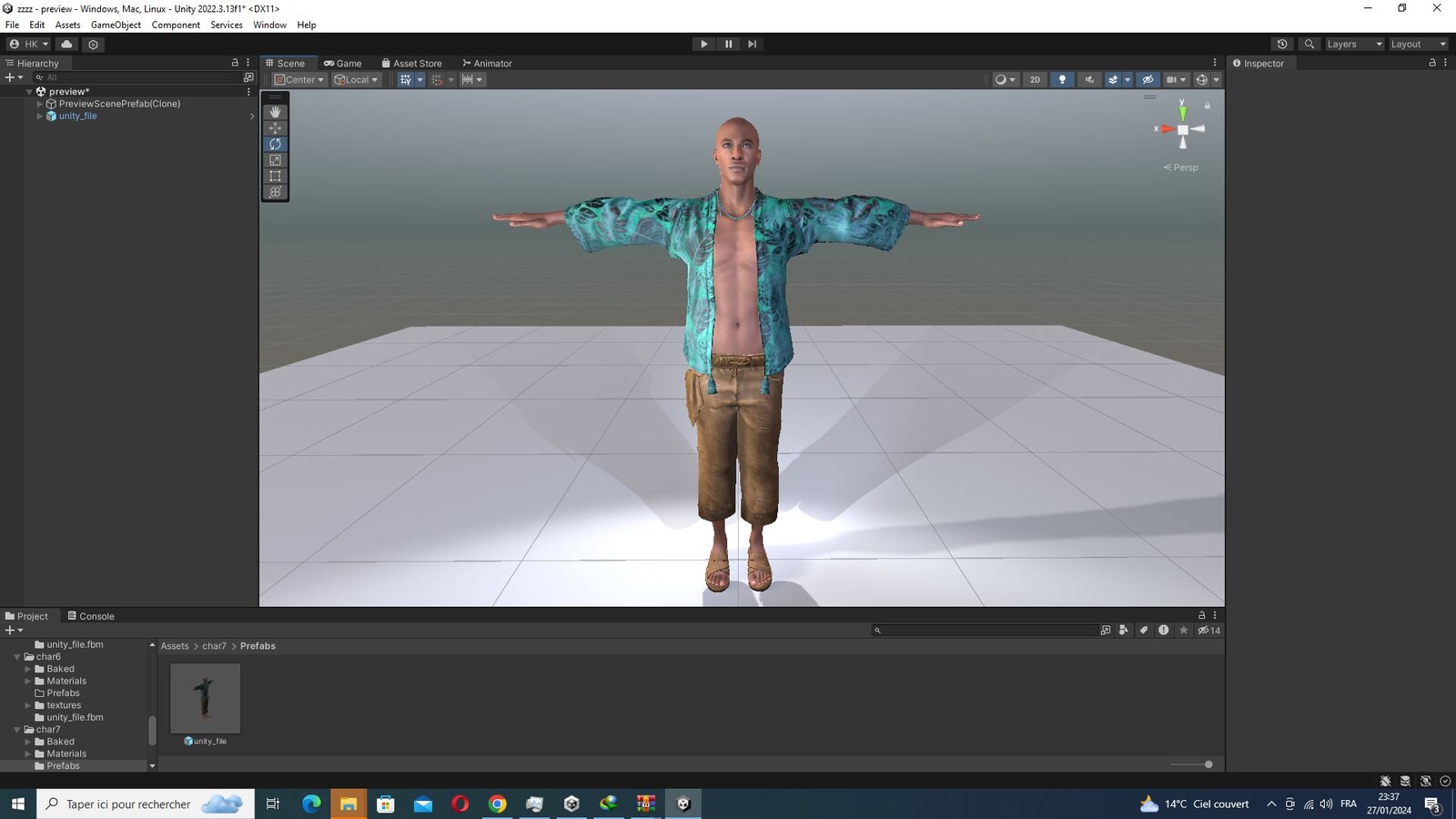Viewport: 1456px width, 819px height.
Task: Click the Hierarchy search field
Action: pyautogui.click(x=136, y=77)
